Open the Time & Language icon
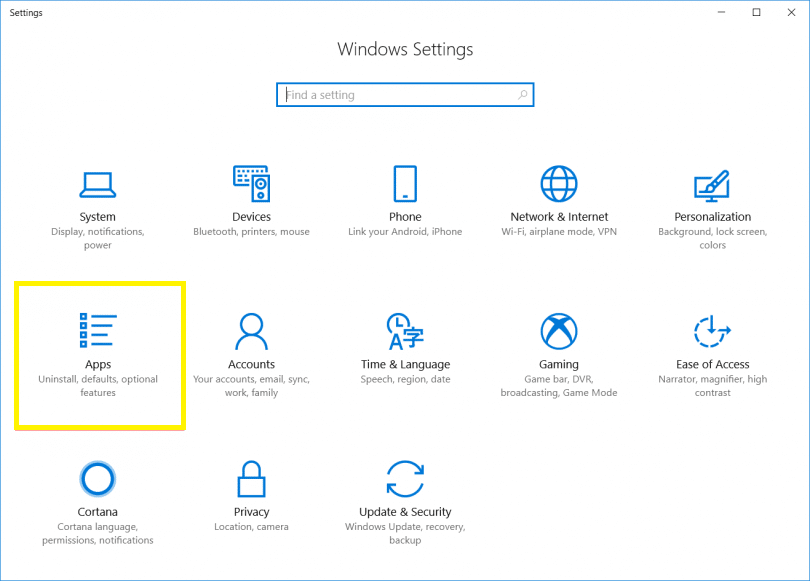 click(x=405, y=331)
